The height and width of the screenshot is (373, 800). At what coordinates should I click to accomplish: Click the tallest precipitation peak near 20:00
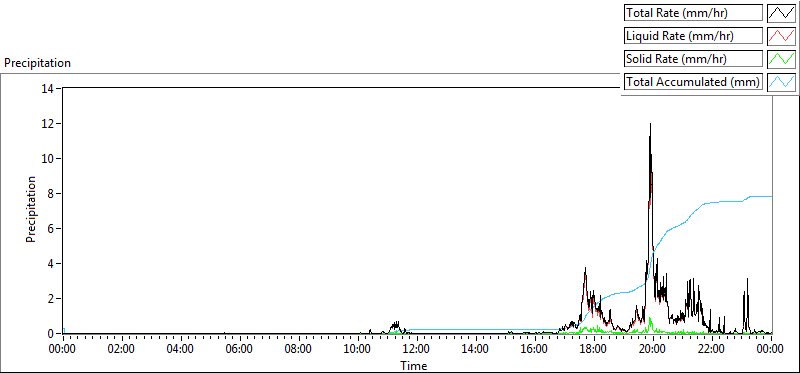(651, 124)
